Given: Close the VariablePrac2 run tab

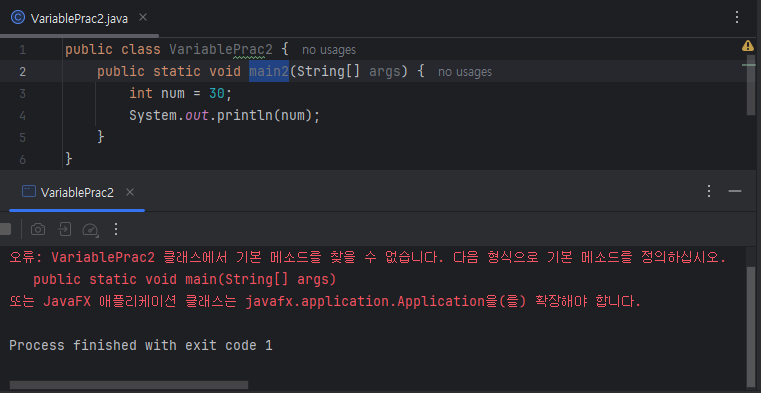Looking at the screenshot, I should tap(130, 192).
